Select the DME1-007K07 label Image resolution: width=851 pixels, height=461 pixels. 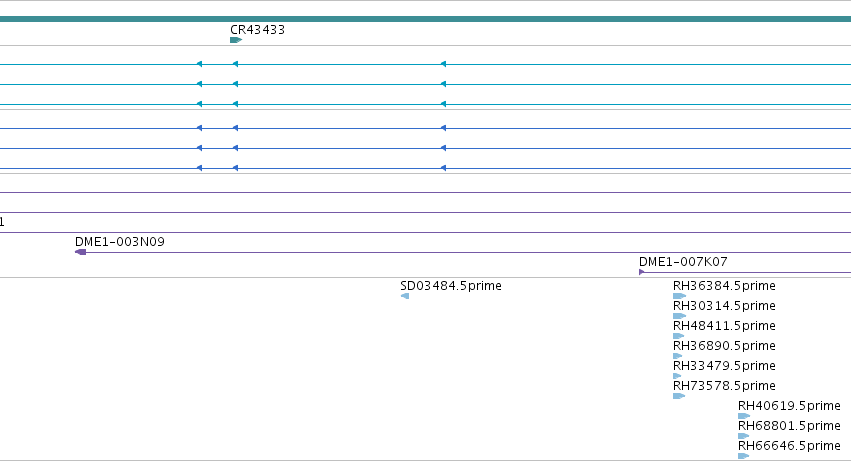(x=683, y=262)
